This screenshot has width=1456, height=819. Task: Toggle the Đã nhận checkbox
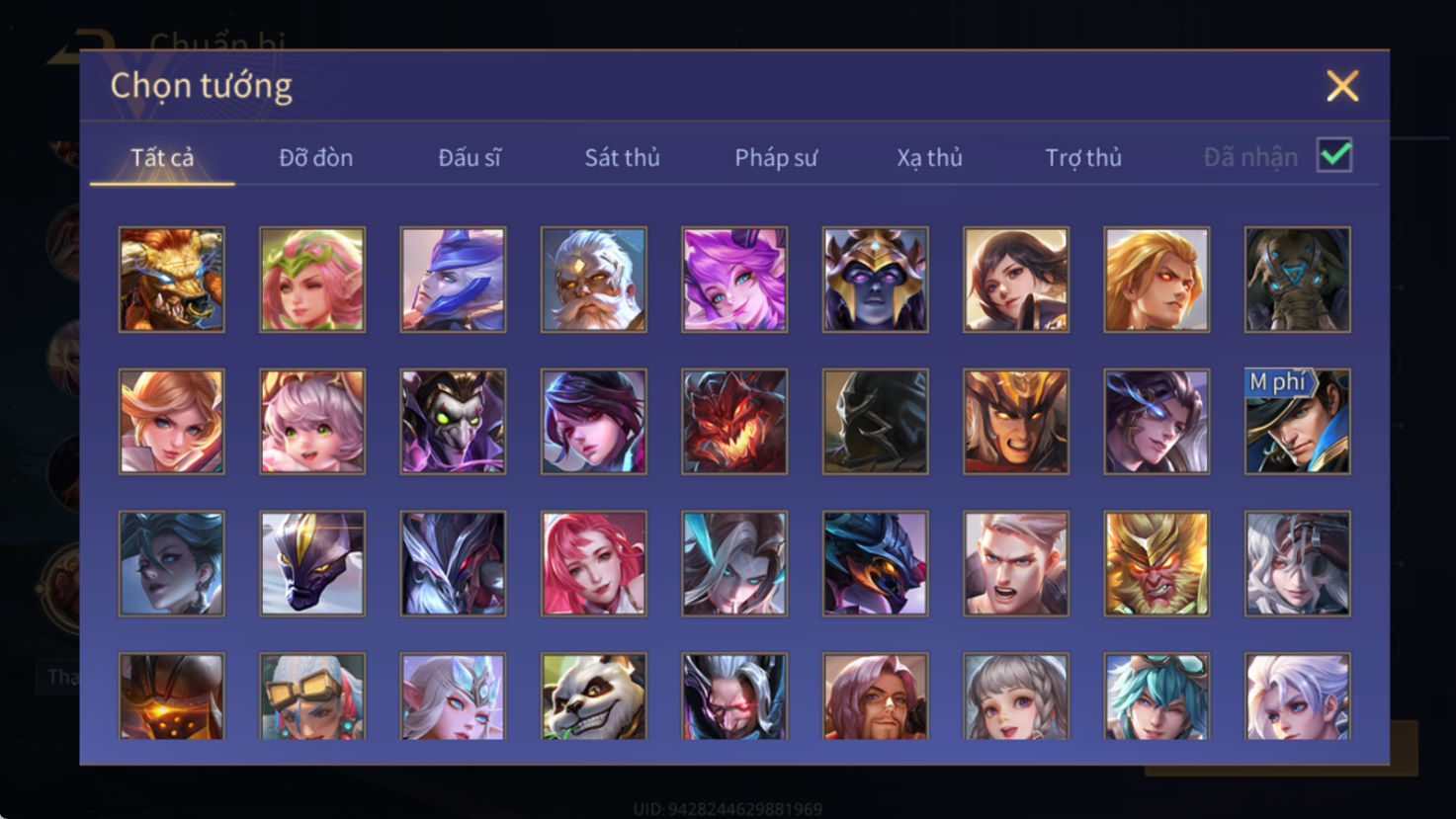click(x=1334, y=156)
